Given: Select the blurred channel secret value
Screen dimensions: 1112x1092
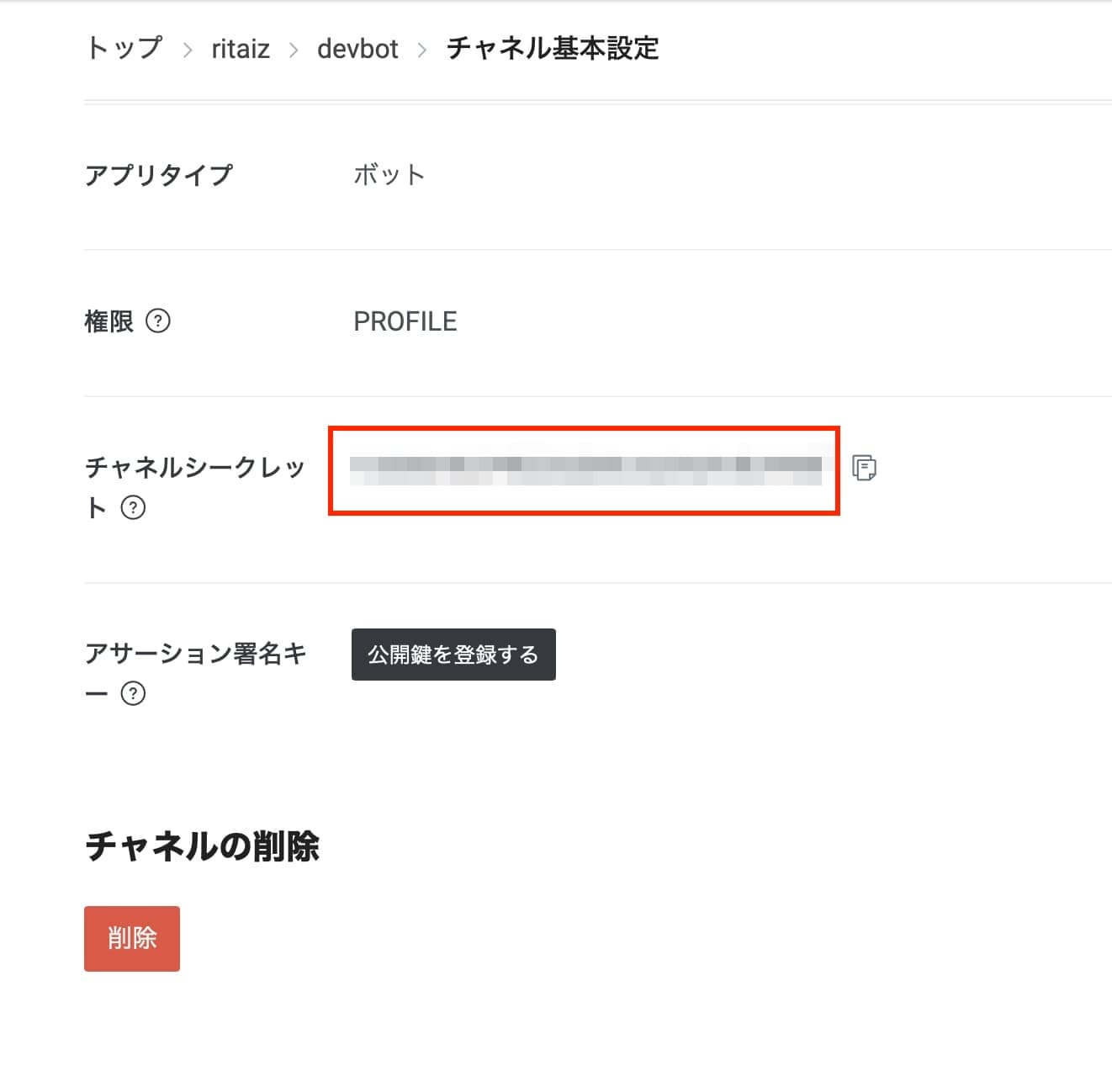Looking at the screenshot, I should [x=585, y=471].
